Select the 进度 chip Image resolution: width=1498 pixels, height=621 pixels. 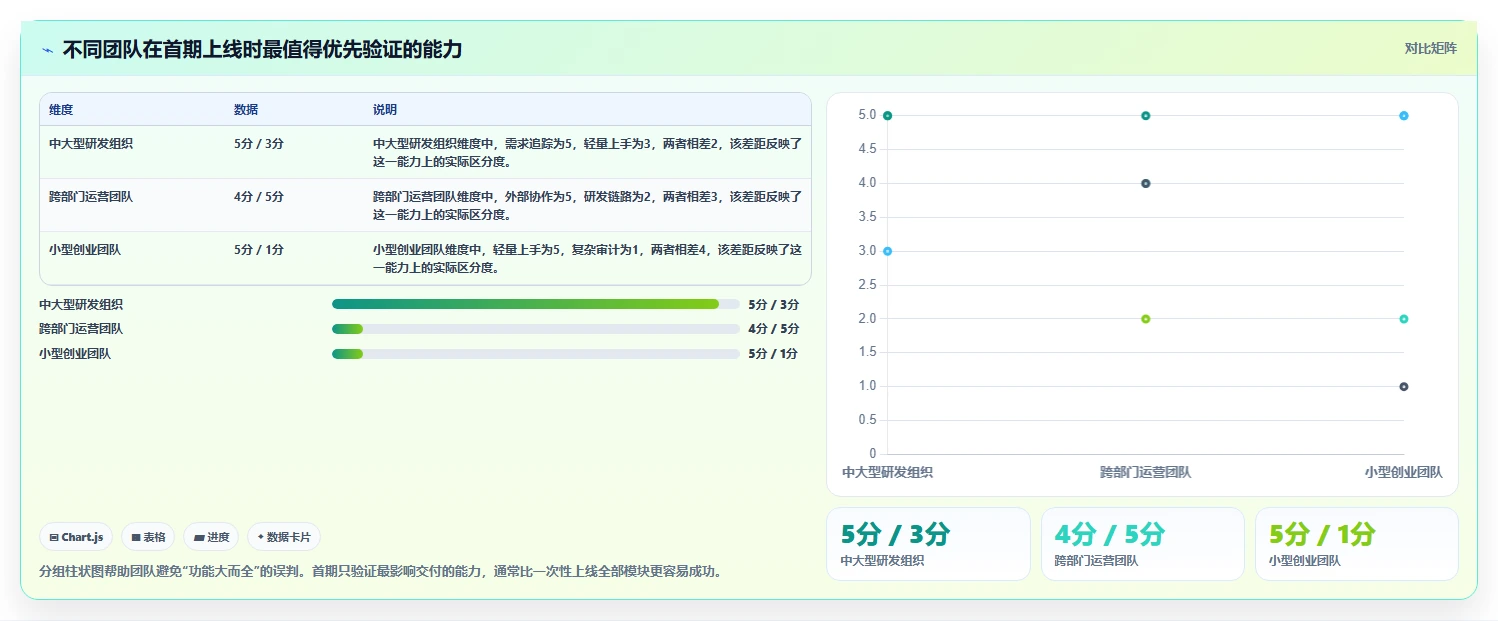tap(211, 537)
